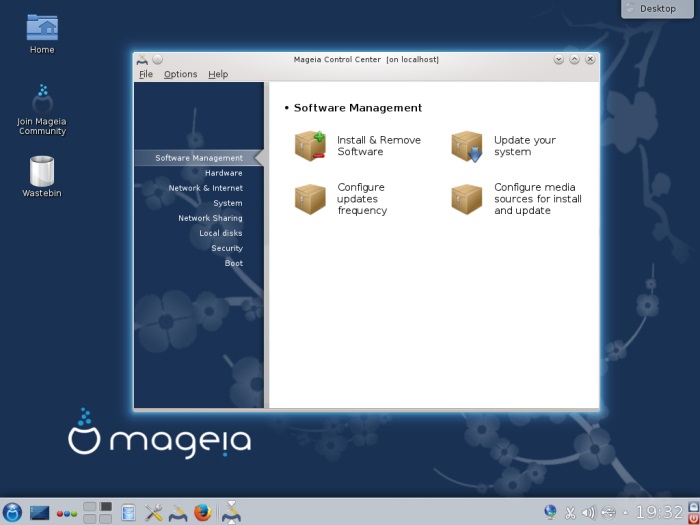This screenshot has width=700, height=525.
Task: Open the Mageia application launcher menu
Action: click(12, 512)
